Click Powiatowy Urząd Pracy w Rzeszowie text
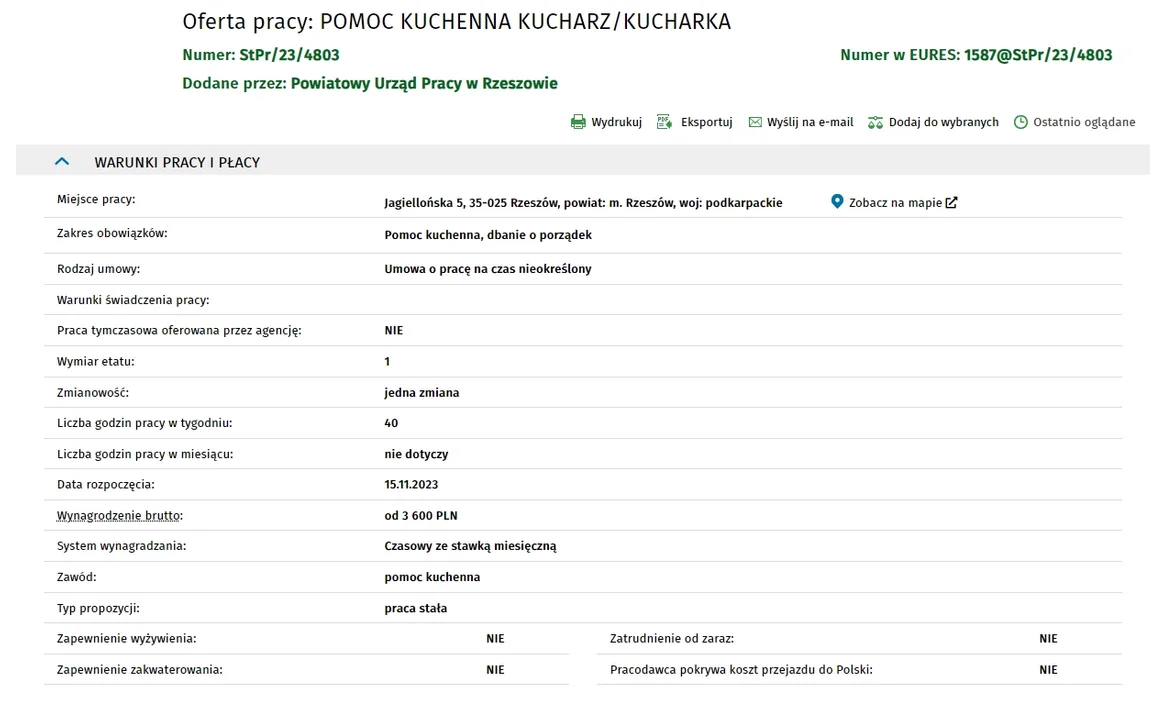This screenshot has height=720, width=1169. (x=424, y=83)
